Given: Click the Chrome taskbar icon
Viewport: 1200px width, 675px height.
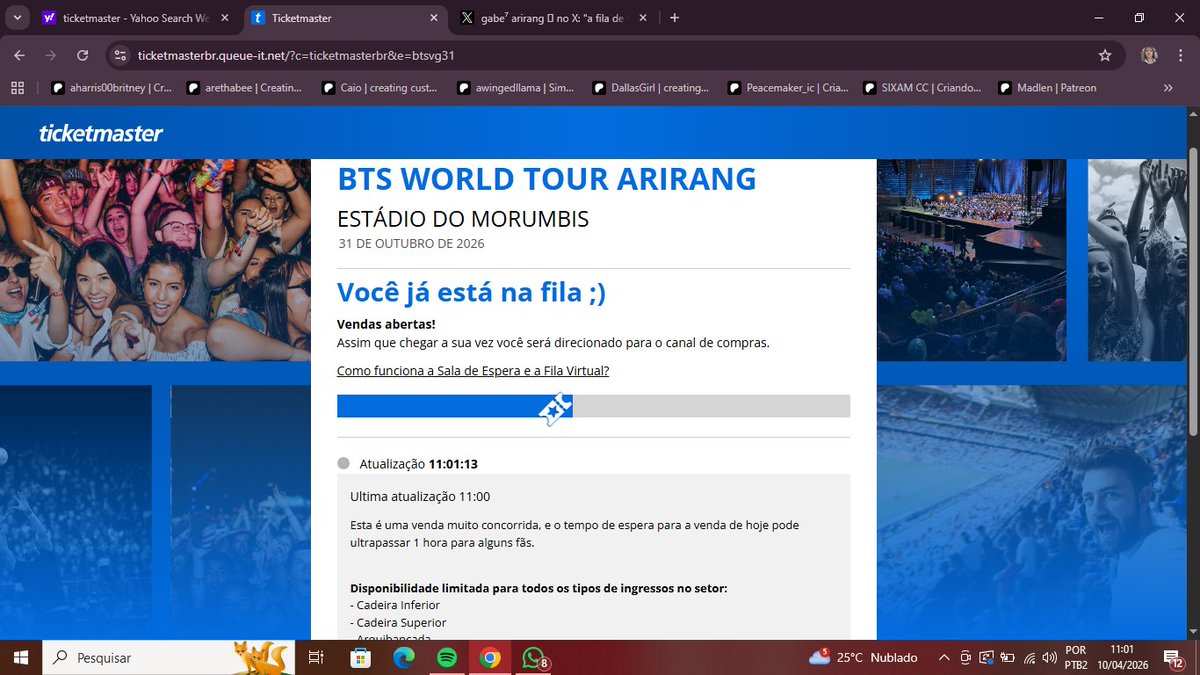Looking at the screenshot, I should (x=489, y=657).
